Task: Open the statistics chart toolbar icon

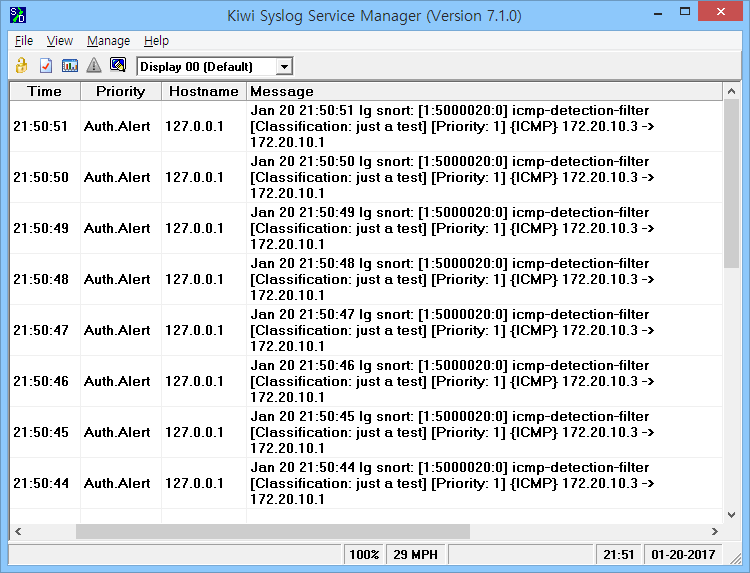Action: [x=70, y=66]
